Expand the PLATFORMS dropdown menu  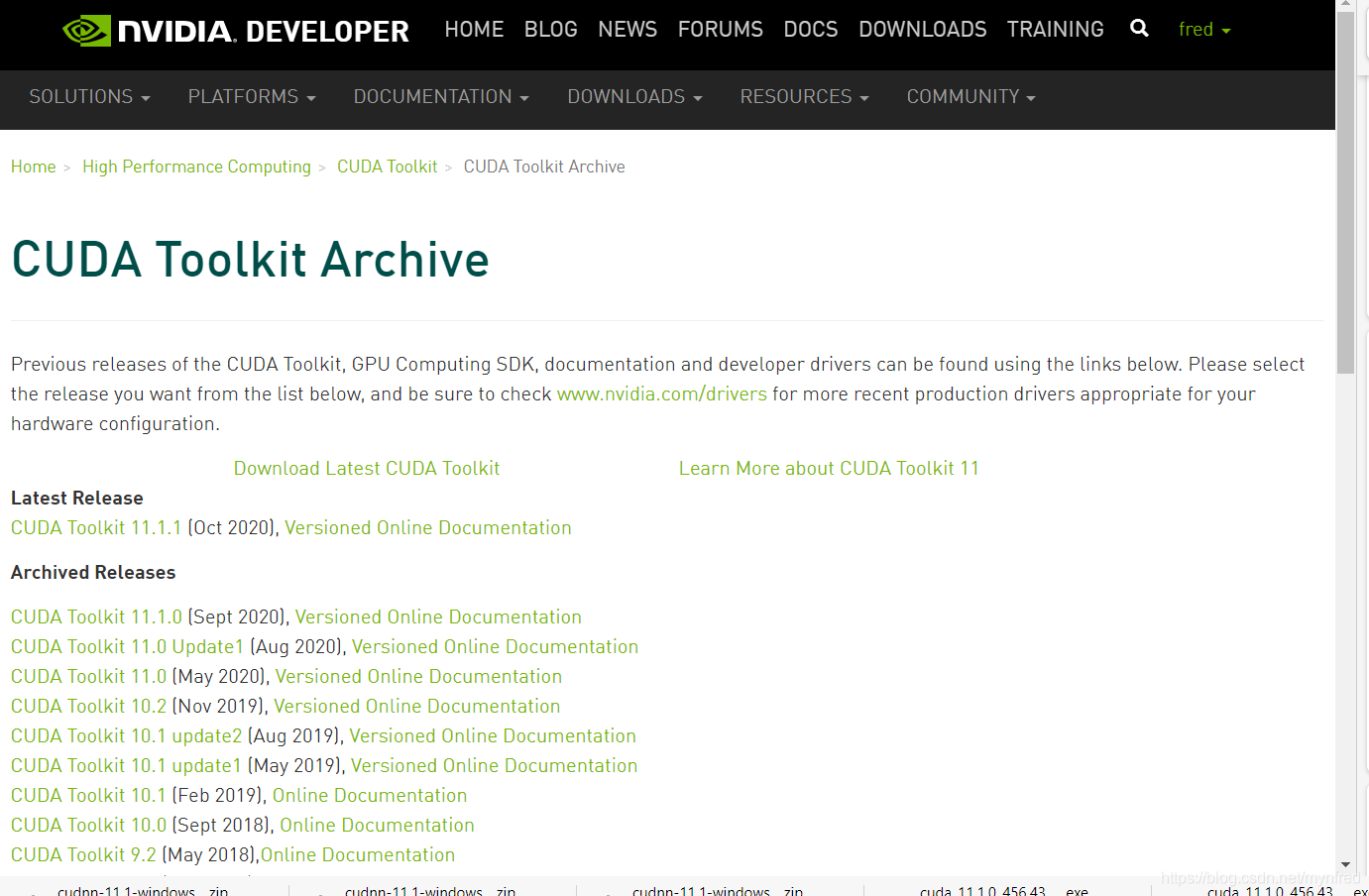(x=252, y=97)
